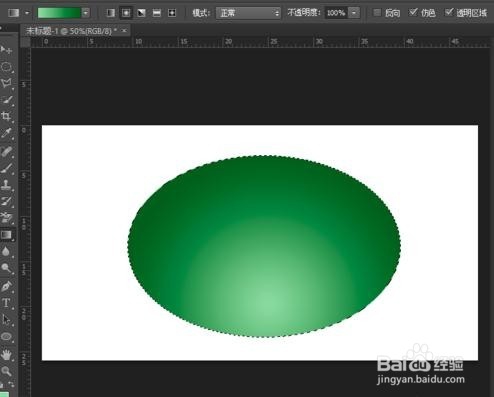This screenshot has height=397, width=494.
Task: Close the 未标题-1 document tab
Action: [x=124, y=31]
